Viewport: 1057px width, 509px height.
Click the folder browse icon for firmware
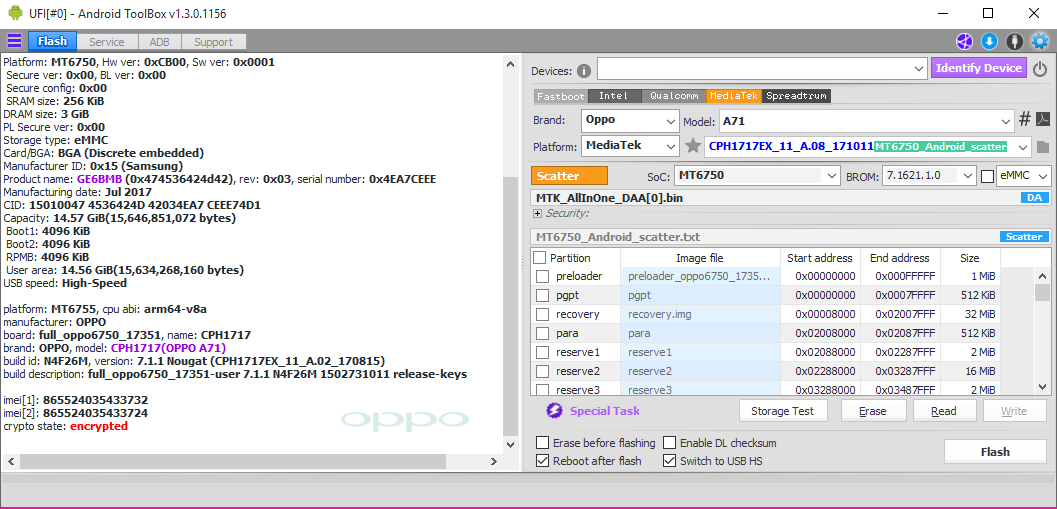click(x=1043, y=146)
